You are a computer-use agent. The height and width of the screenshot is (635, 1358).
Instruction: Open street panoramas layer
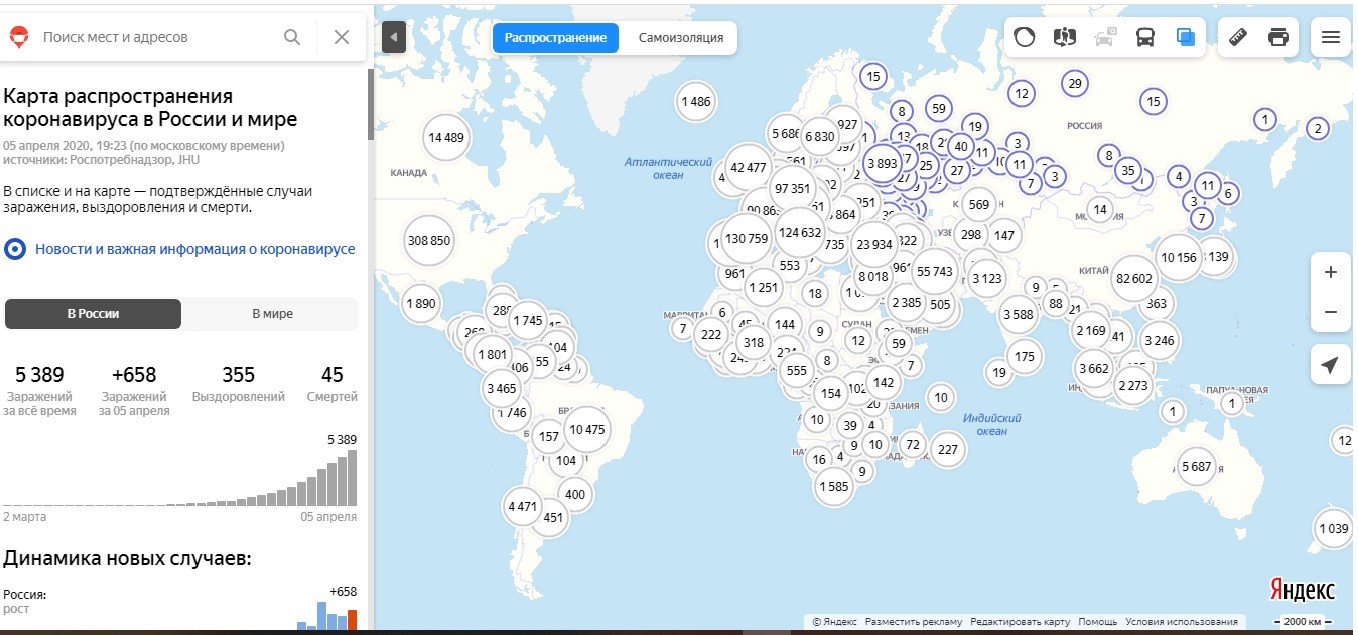coord(1065,37)
